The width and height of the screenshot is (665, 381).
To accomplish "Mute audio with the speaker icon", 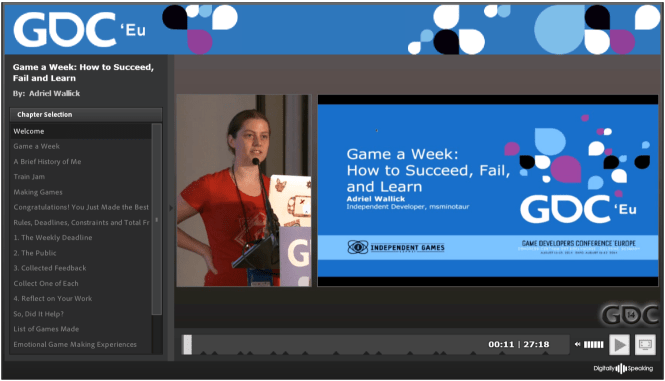I will [x=578, y=345].
